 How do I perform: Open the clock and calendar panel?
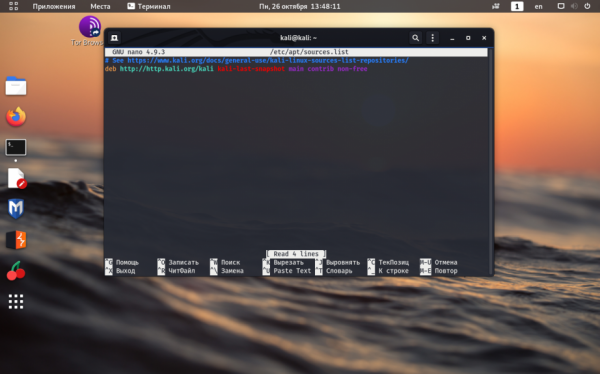300,6
